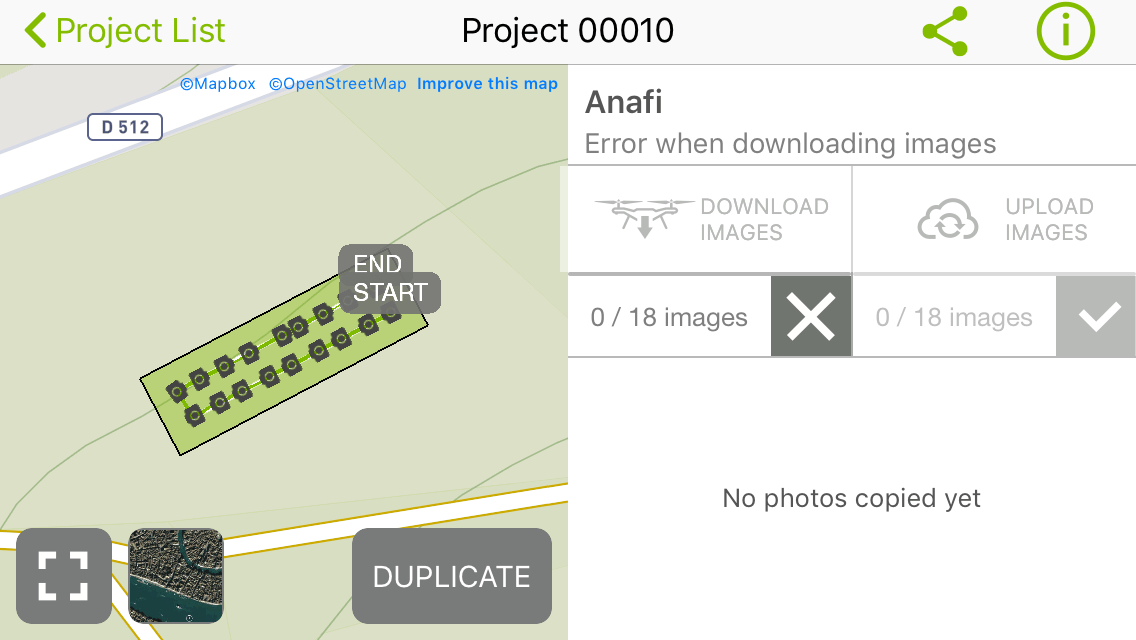Toggle satellite view via the map thumbnail
The image size is (1136, 640).
click(x=175, y=576)
